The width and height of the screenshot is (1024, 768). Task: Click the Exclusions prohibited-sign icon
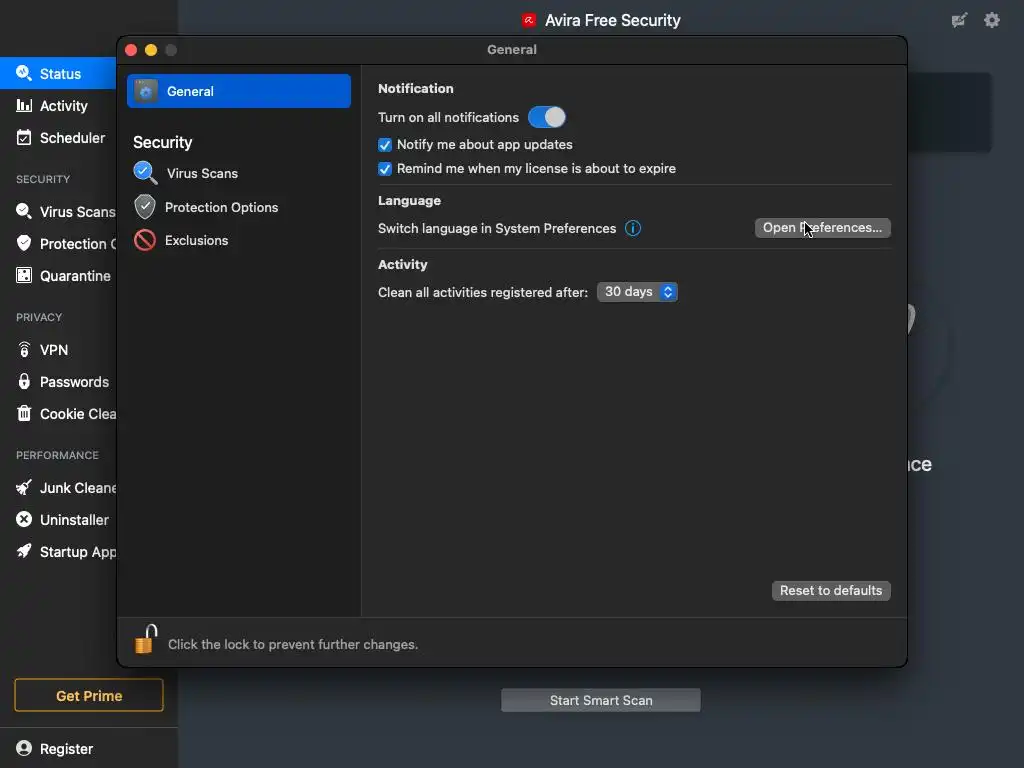(145, 240)
